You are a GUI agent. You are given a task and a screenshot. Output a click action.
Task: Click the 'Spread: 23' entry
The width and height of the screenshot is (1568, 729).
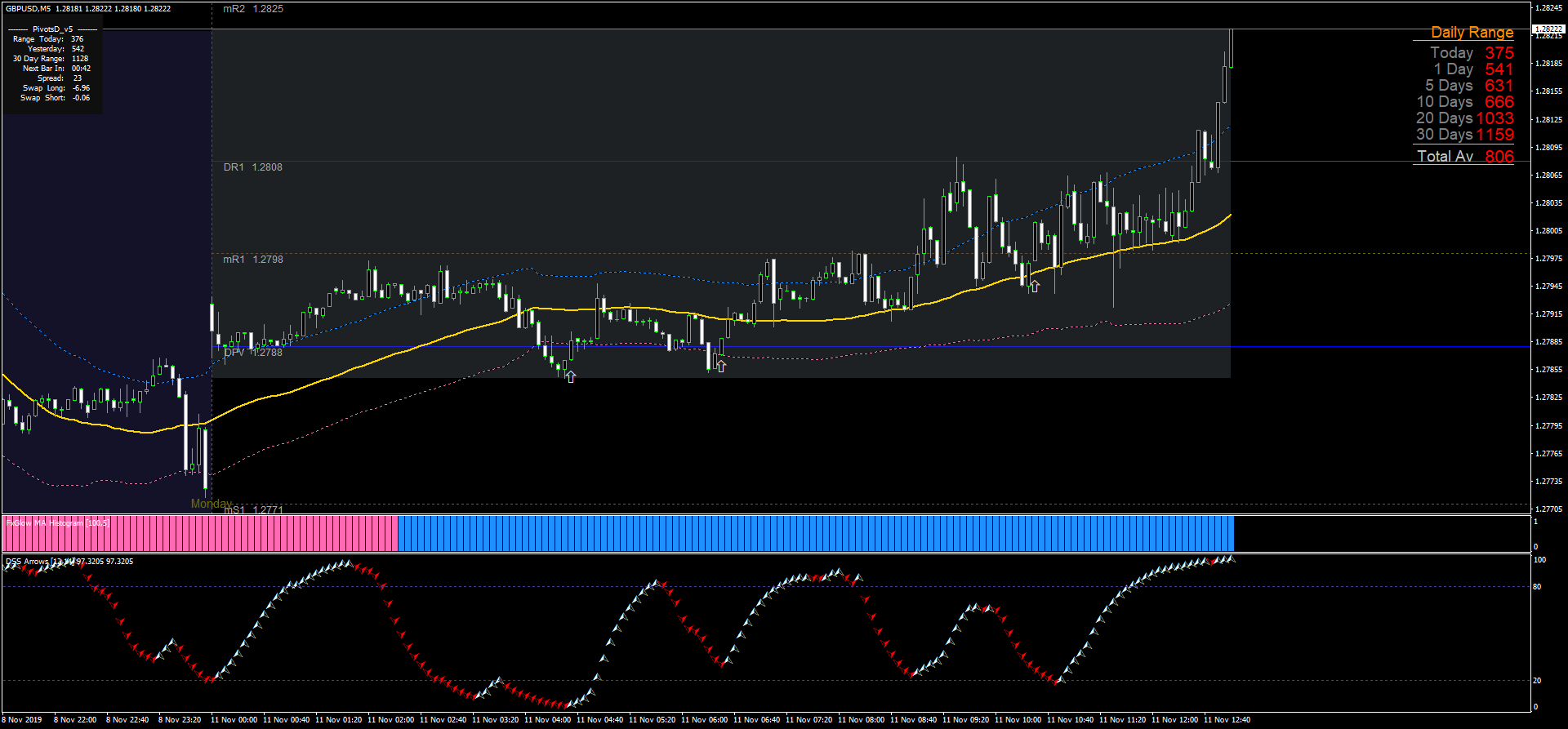[x=60, y=78]
